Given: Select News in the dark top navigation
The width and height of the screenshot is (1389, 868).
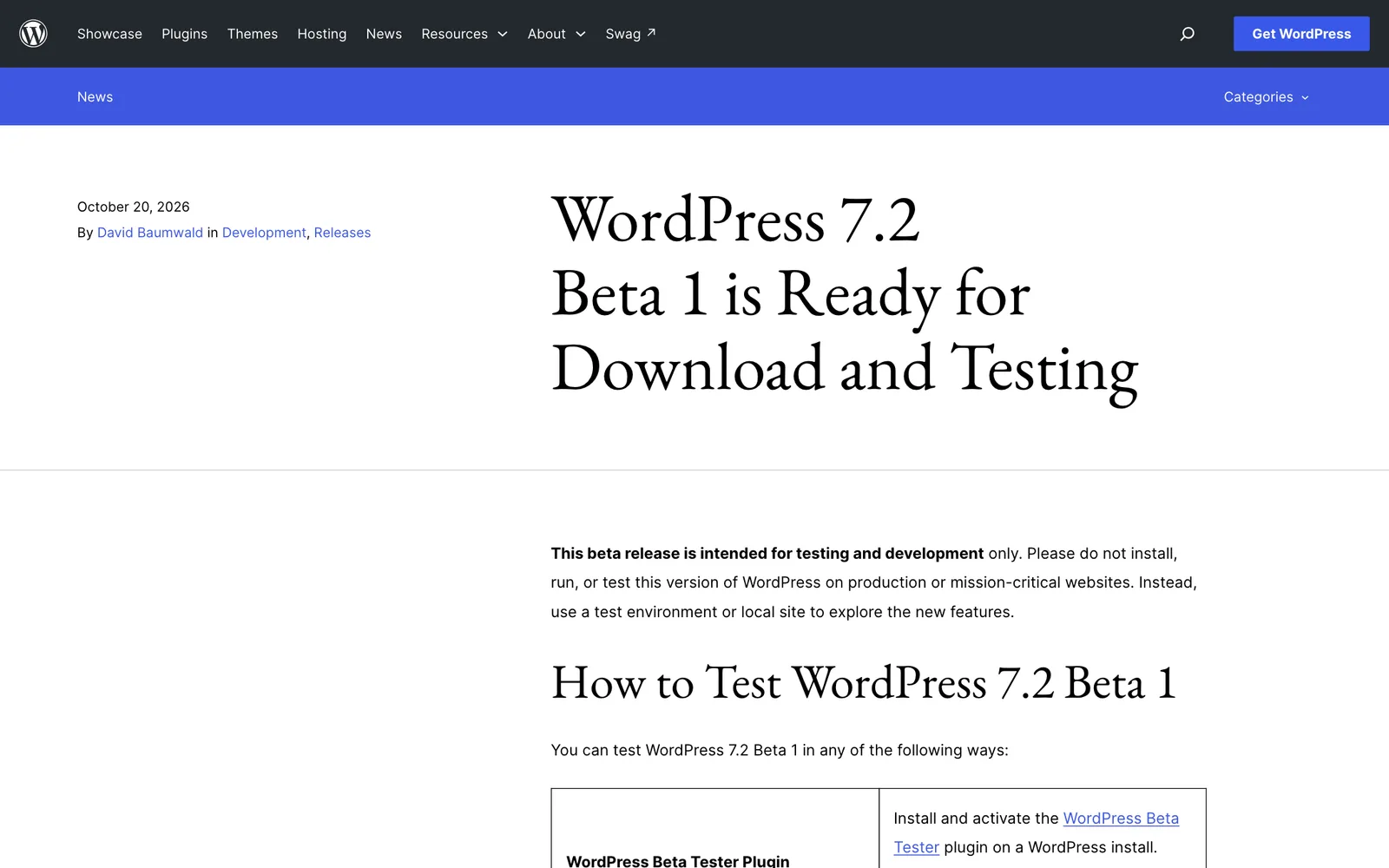Looking at the screenshot, I should tap(384, 34).
